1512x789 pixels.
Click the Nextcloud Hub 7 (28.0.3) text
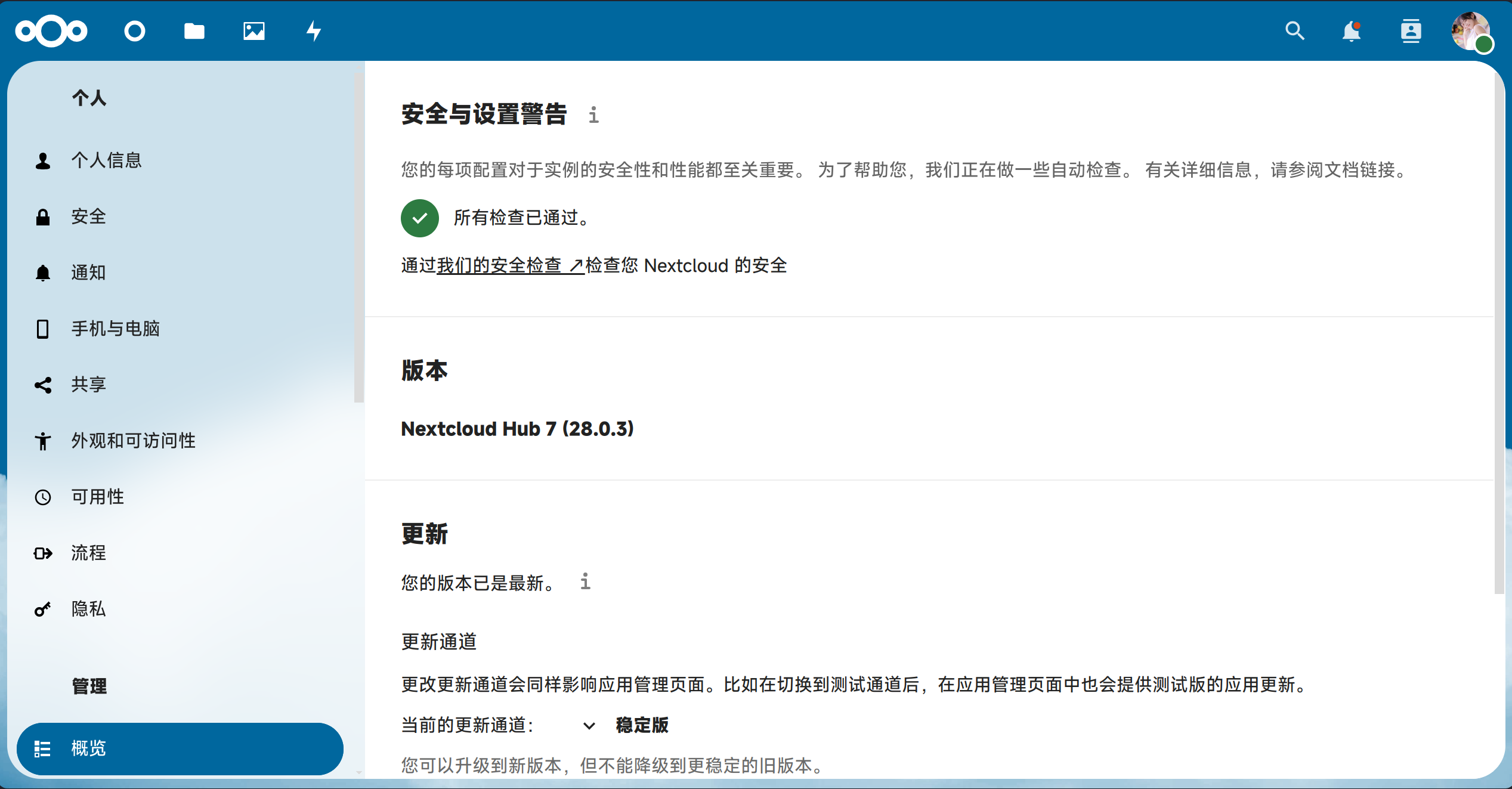(517, 429)
